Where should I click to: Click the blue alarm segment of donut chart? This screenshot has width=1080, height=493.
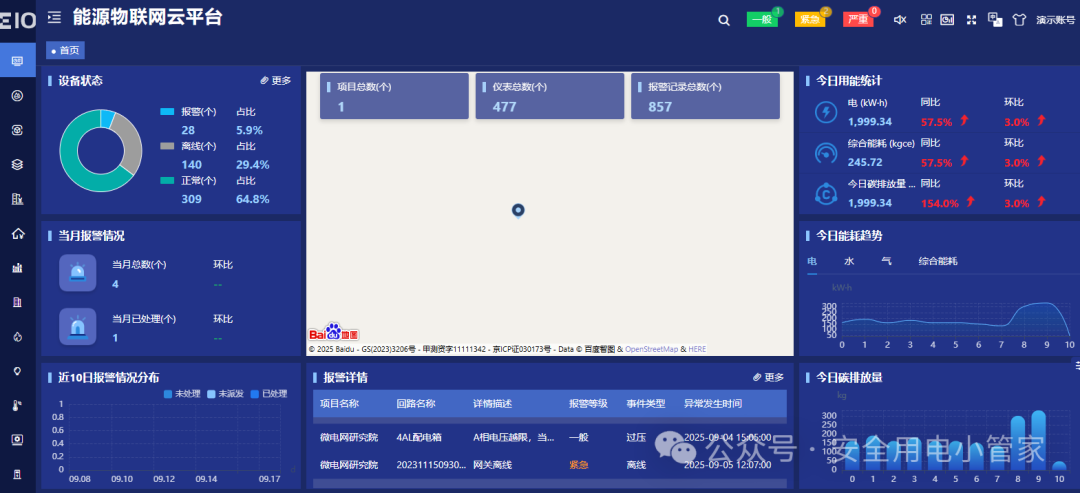[x=107, y=118]
